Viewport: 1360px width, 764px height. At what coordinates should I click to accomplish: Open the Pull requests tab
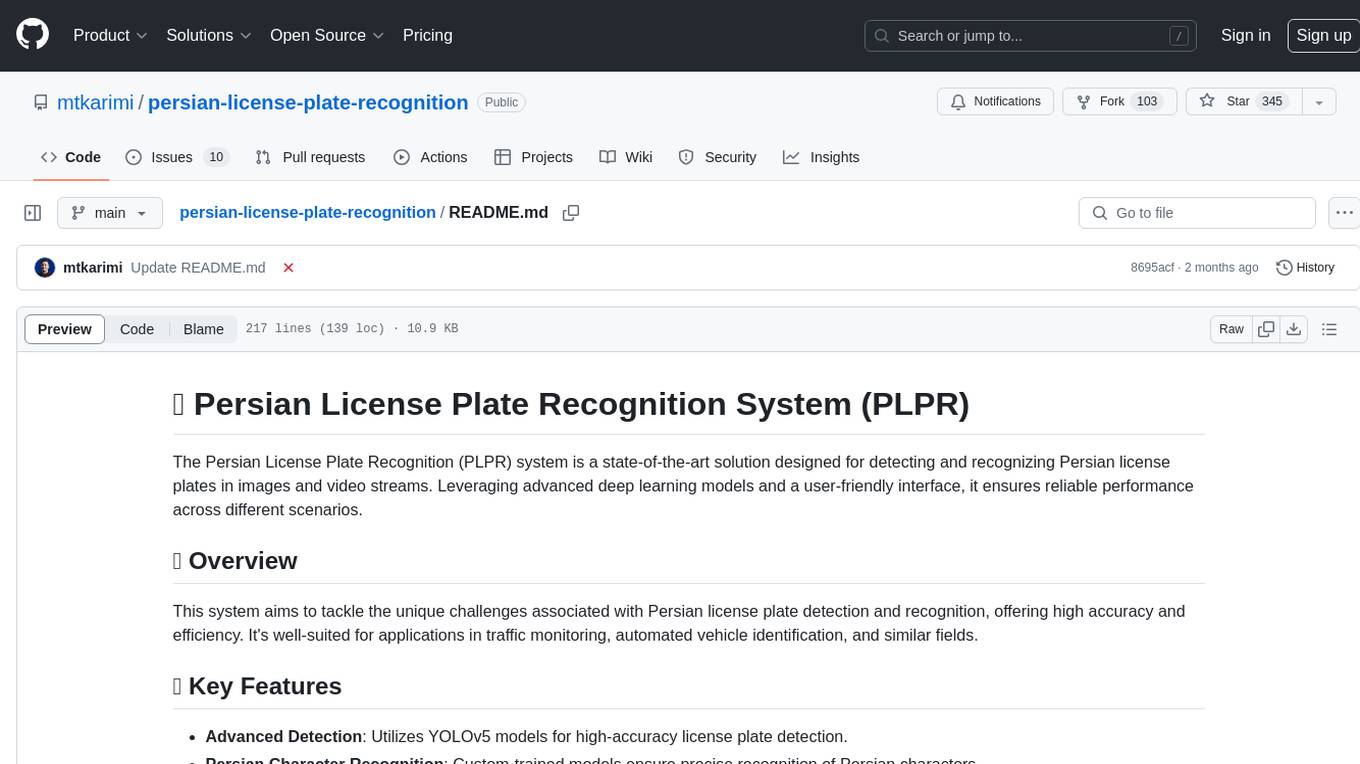click(310, 157)
